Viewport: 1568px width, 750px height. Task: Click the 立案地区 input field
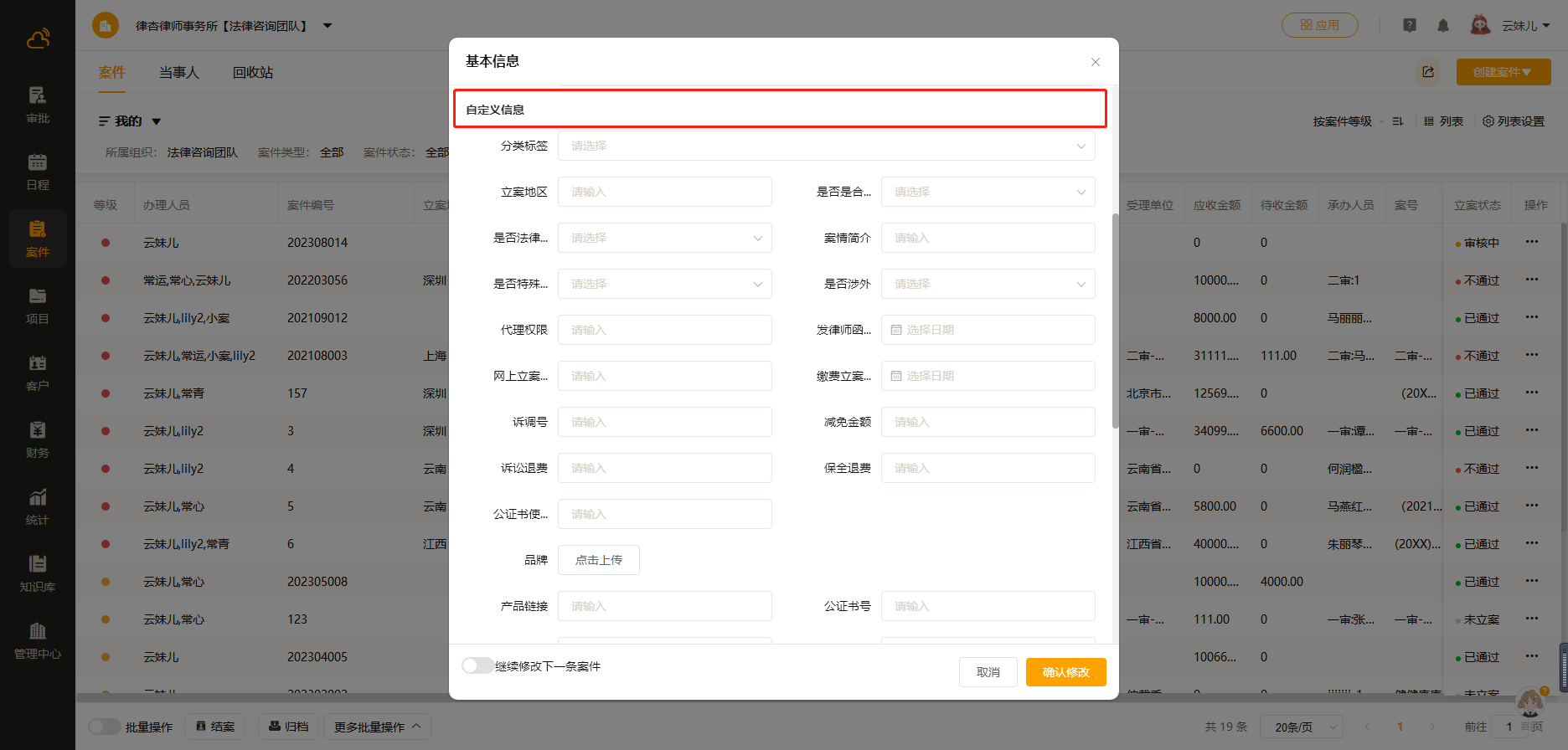click(x=664, y=192)
